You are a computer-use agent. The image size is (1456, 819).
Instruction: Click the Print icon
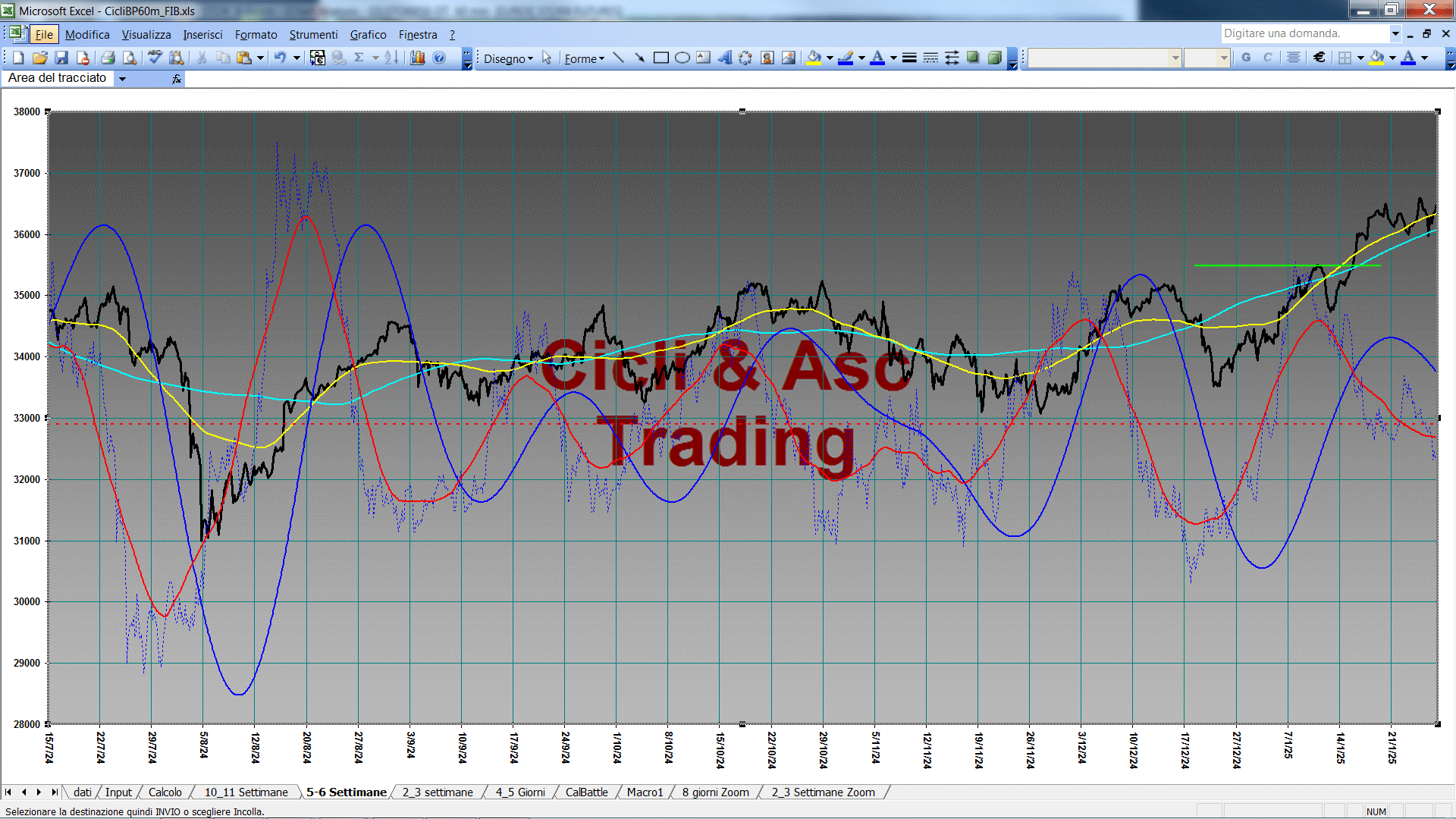coord(108,58)
